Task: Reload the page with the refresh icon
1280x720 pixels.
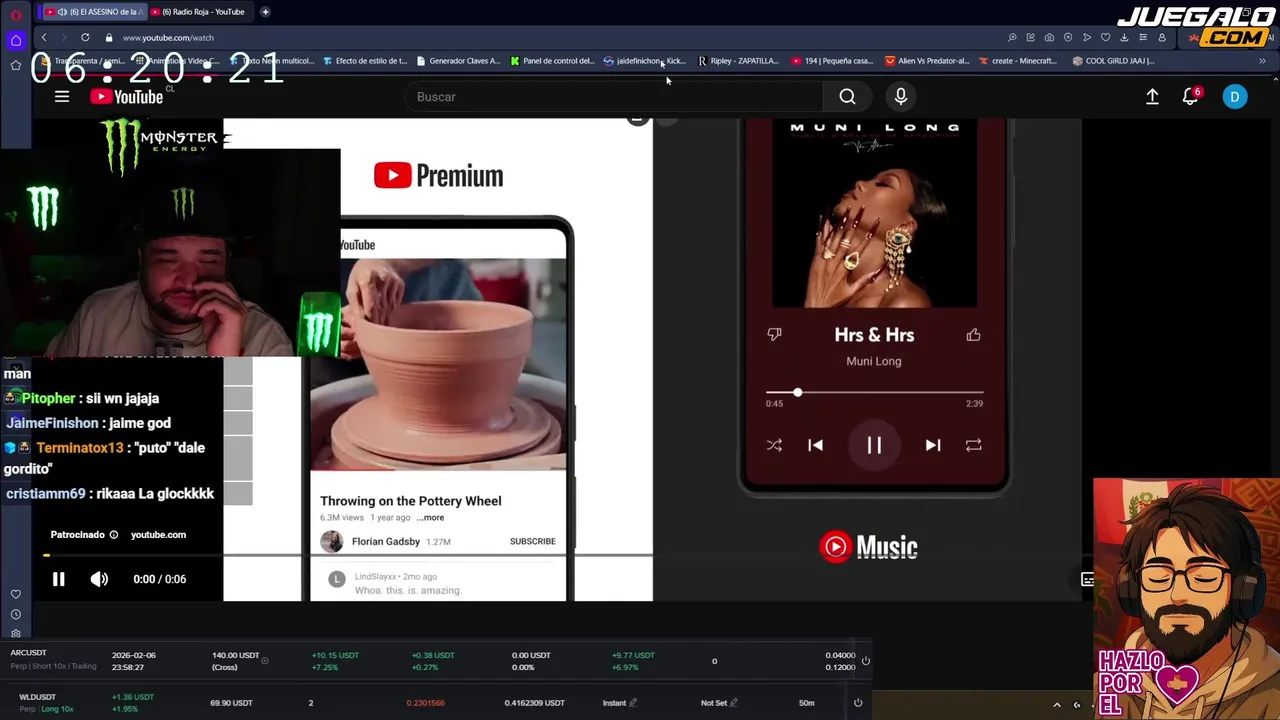Action: (x=85, y=37)
